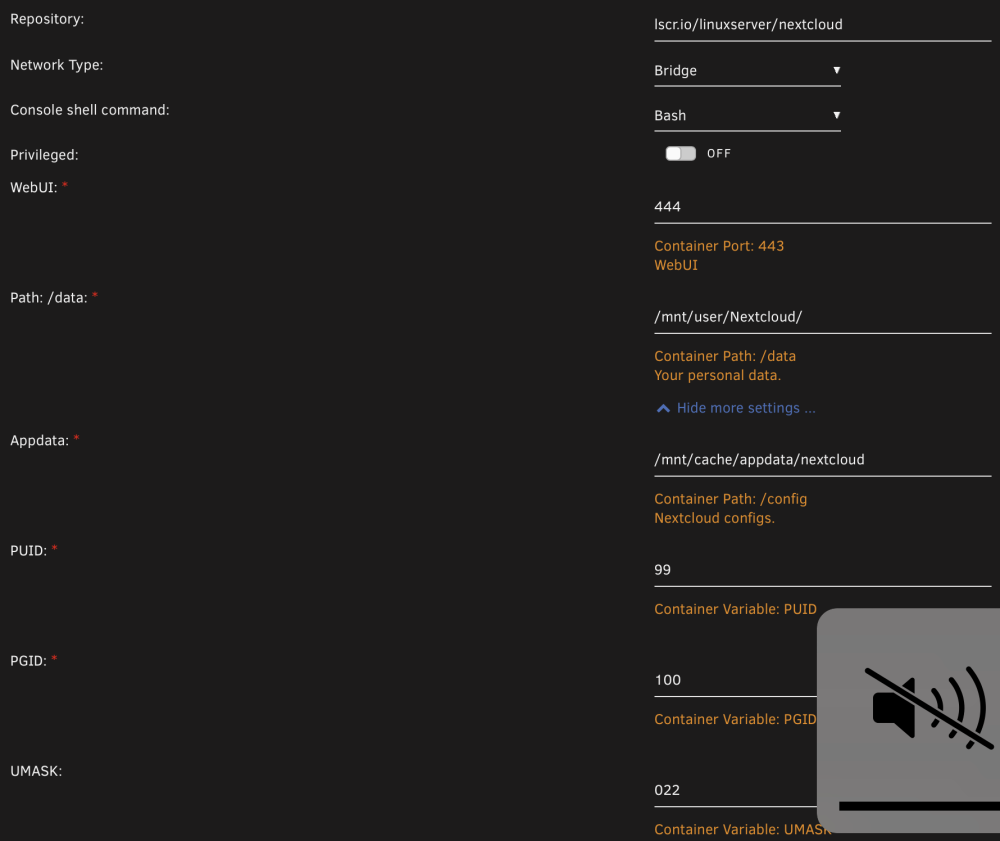Click the 'UMASK:' label
The height and width of the screenshot is (841, 1000).
pyautogui.click(x=36, y=772)
